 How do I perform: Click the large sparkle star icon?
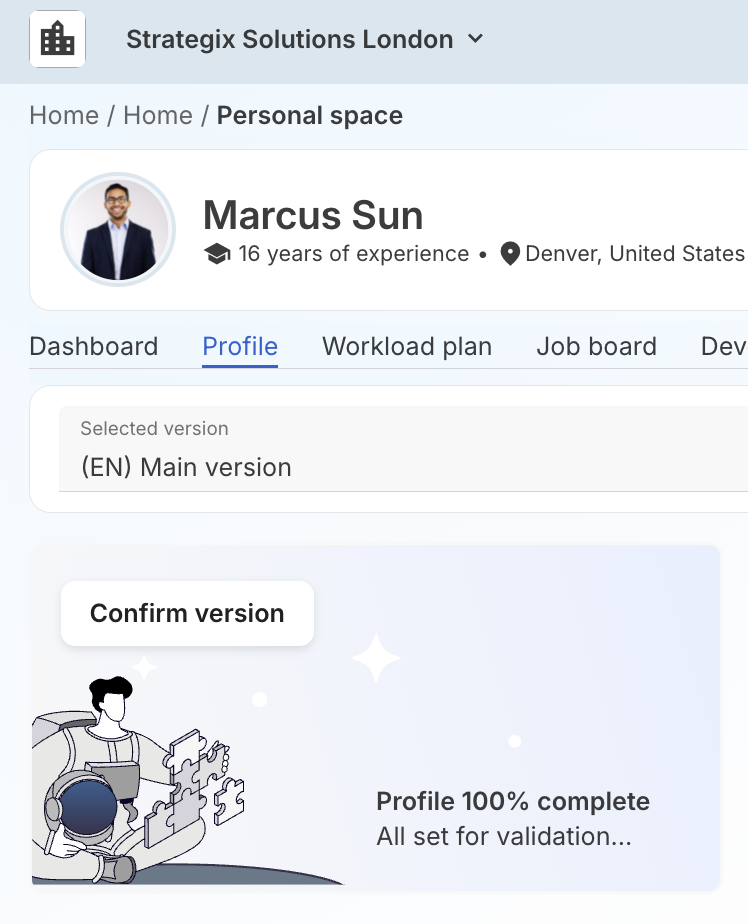pos(376,658)
